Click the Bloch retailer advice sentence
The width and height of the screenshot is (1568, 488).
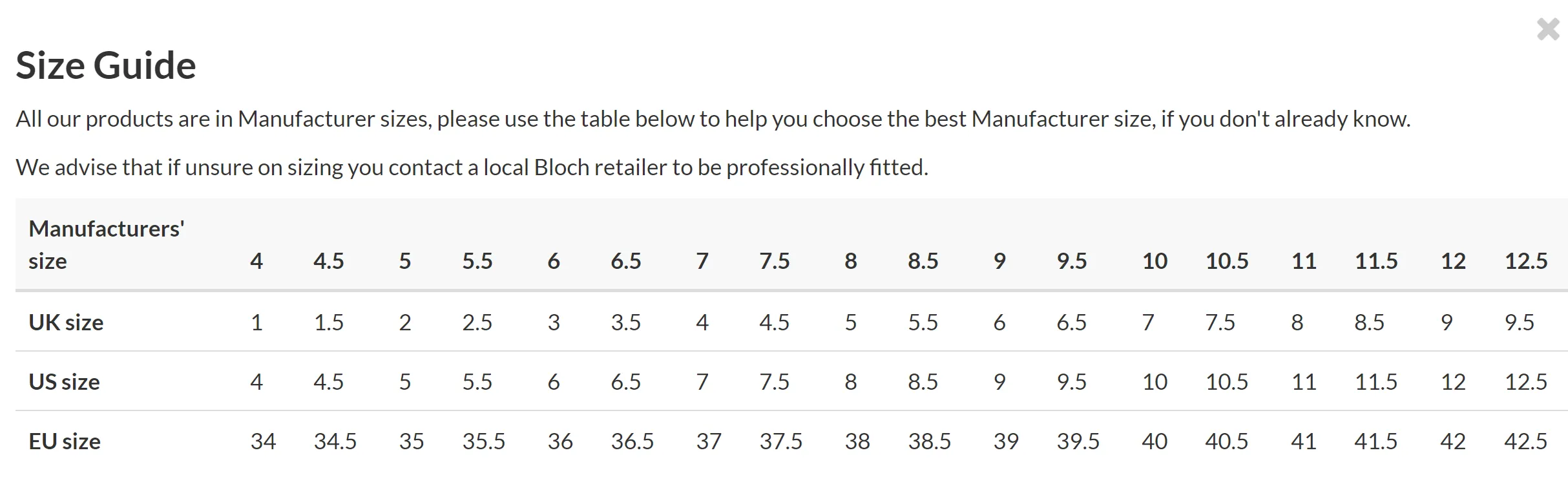pos(472,167)
